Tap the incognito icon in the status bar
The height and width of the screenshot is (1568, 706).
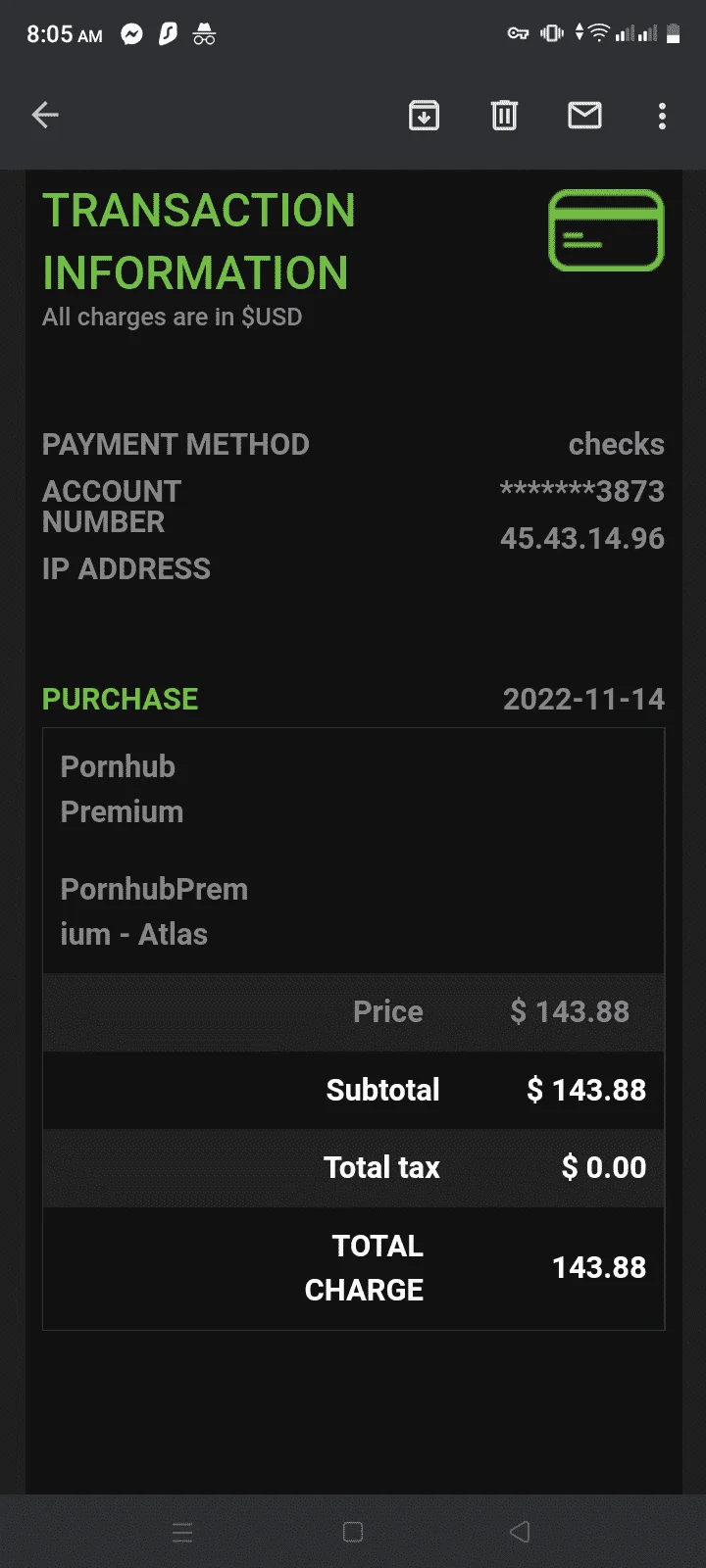(204, 34)
